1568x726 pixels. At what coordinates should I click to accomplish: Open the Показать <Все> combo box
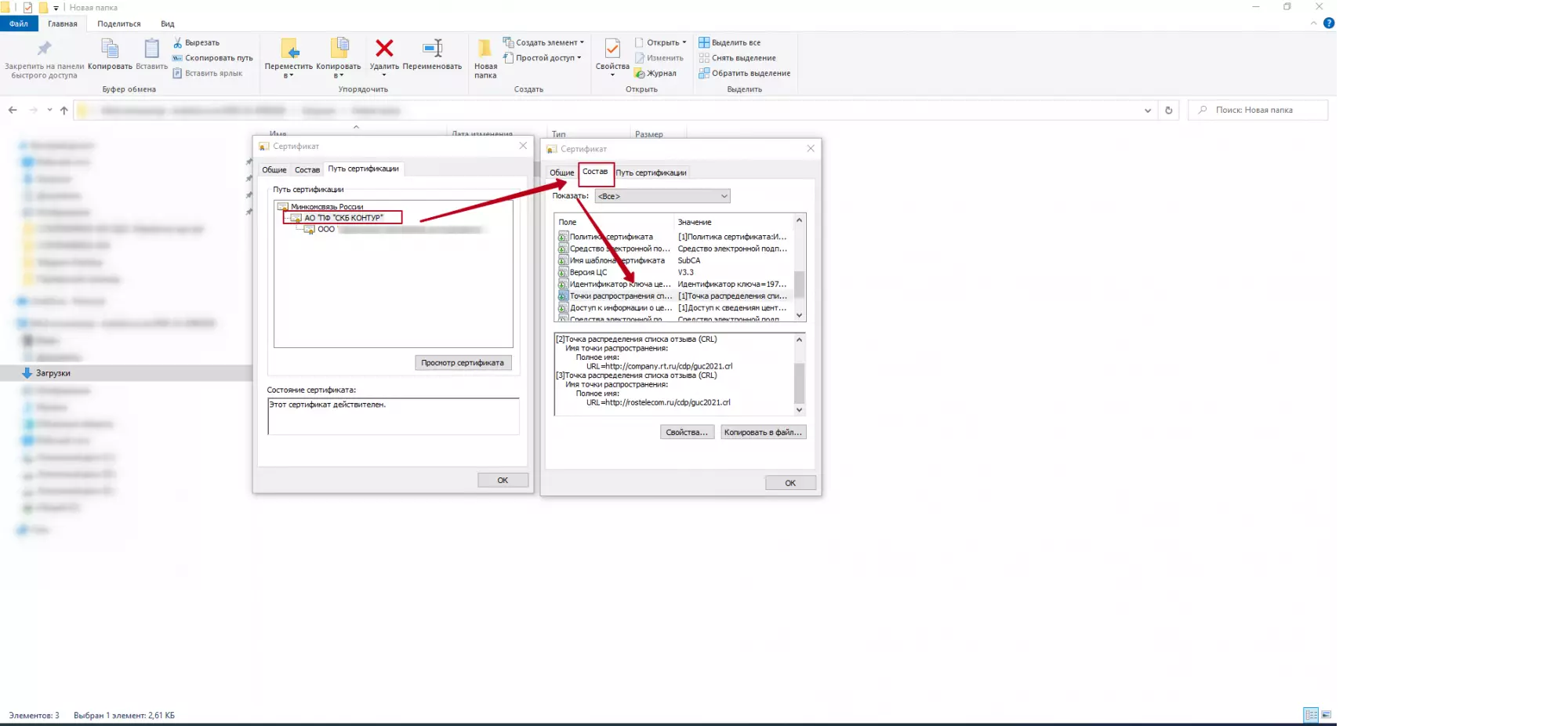click(x=662, y=196)
